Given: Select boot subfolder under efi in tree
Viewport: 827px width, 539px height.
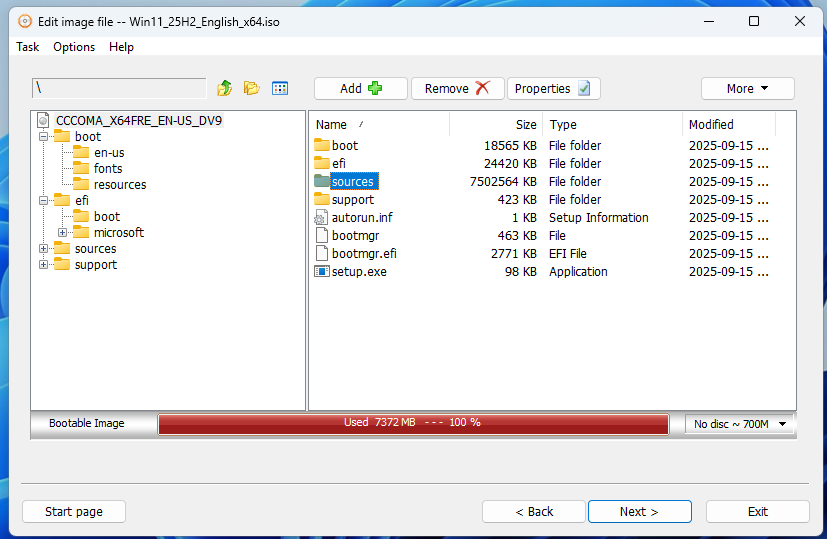Looking at the screenshot, I should (x=107, y=217).
